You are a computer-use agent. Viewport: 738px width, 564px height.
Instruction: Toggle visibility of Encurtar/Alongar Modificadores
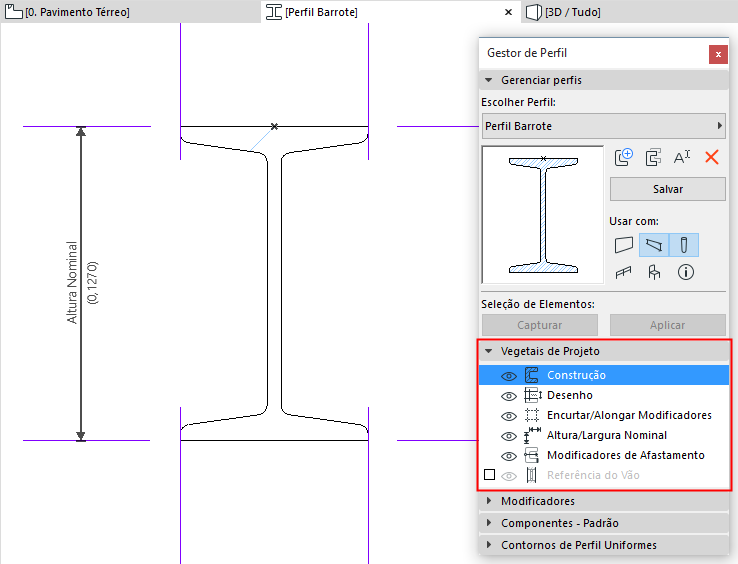point(509,416)
